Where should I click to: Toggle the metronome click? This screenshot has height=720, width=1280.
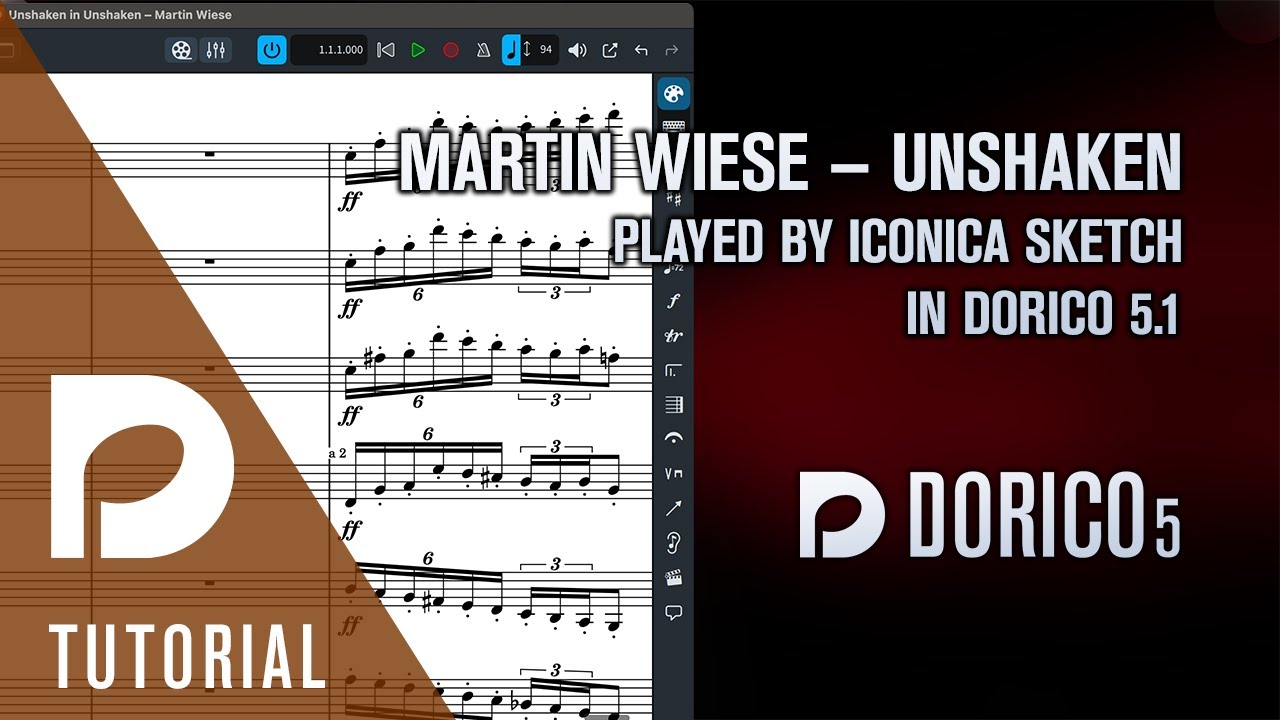(x=483, y=50)
